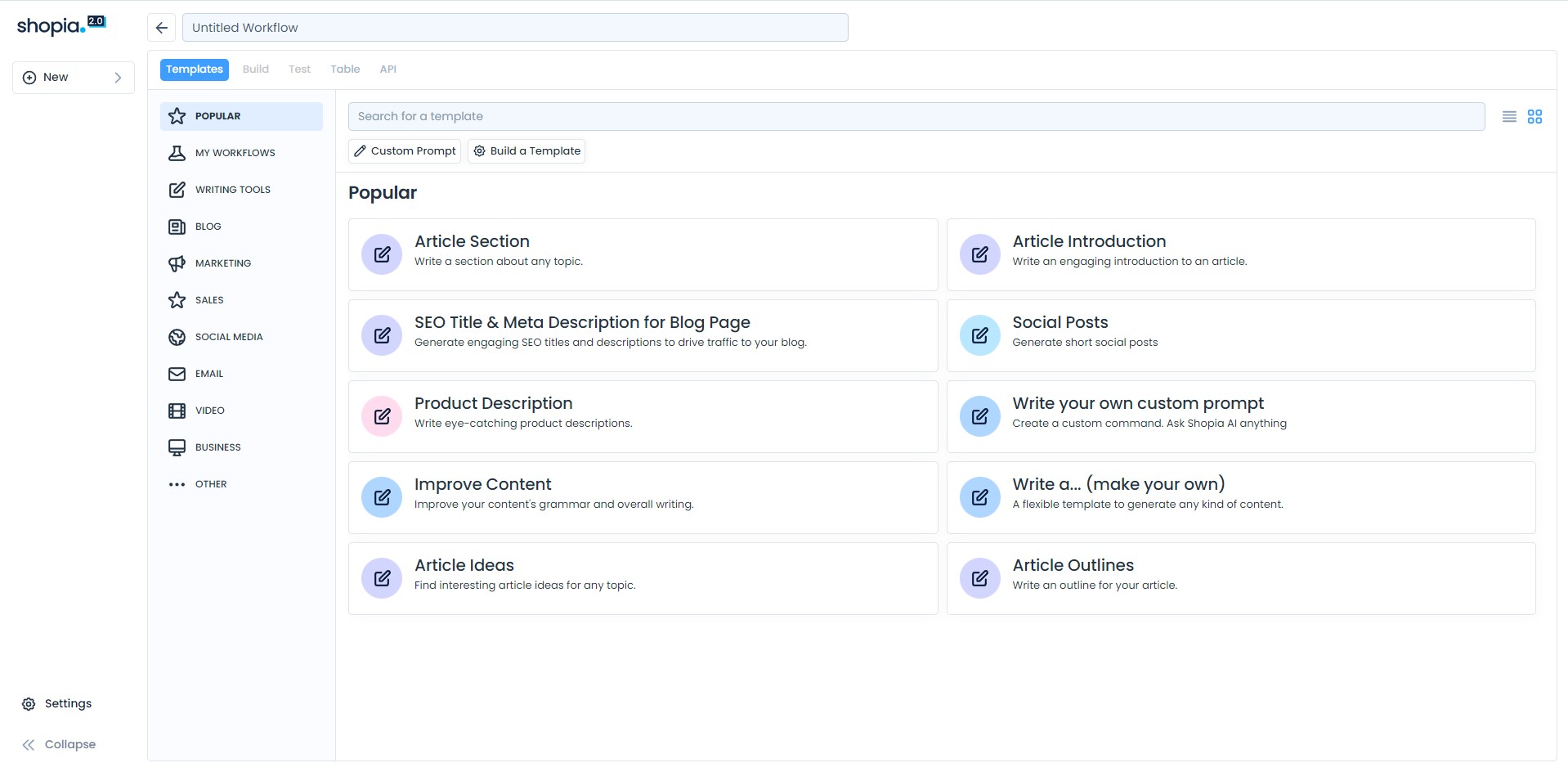Switch to the Build tab

(256, 70)
